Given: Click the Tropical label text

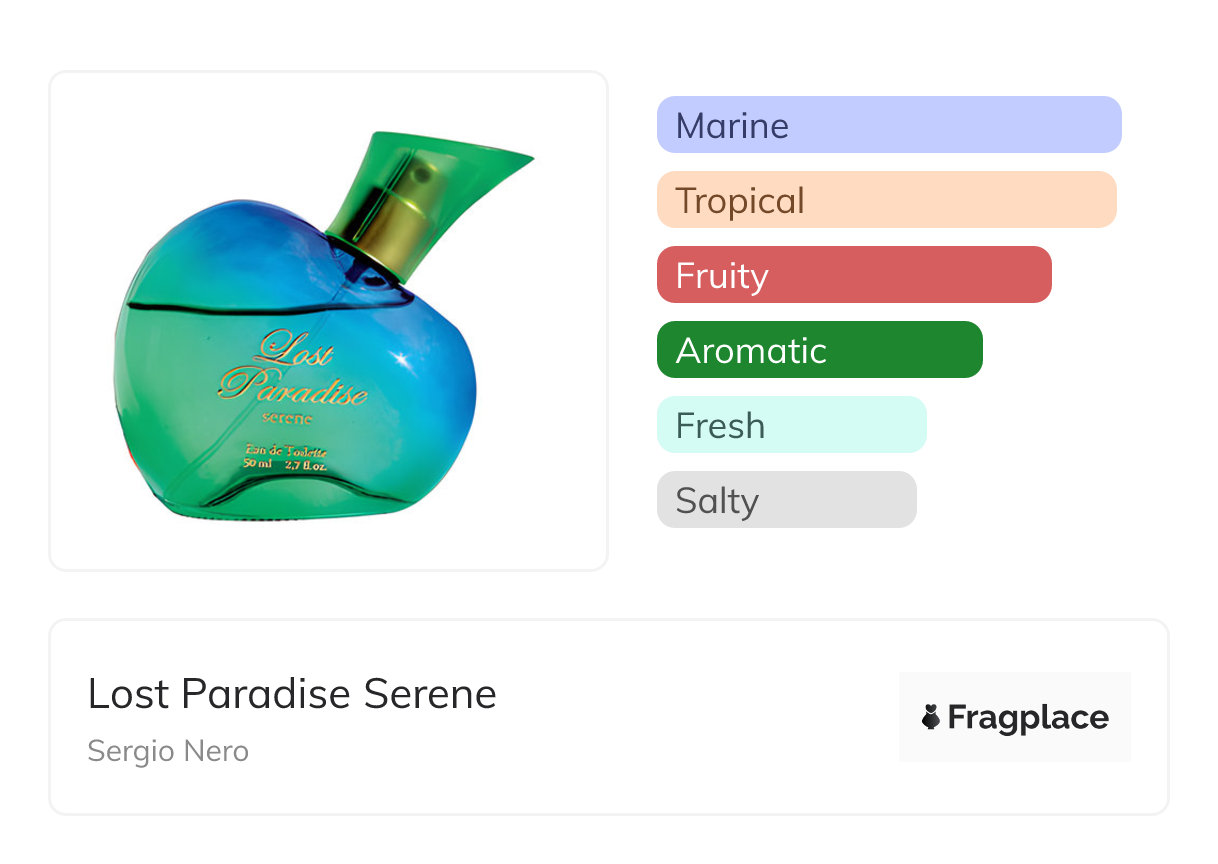Looking at the screenshot, I should point(740,201).
